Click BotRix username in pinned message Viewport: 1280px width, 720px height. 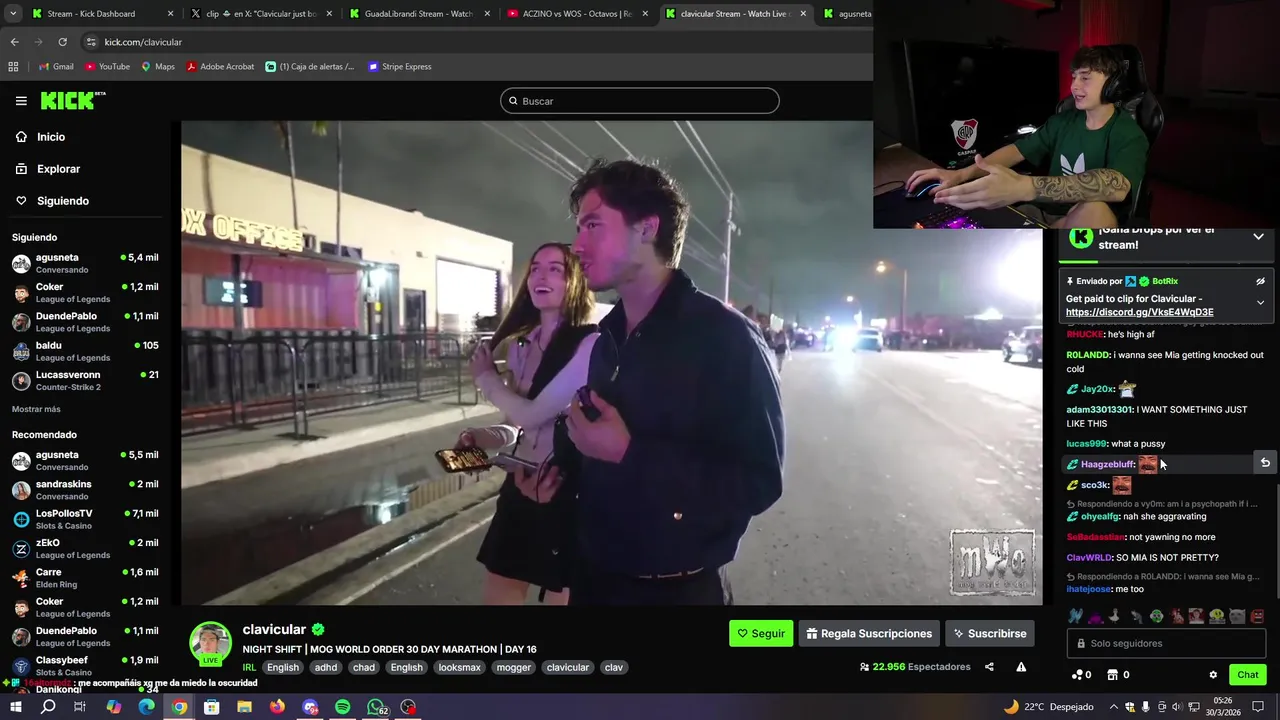pos(1165,282)
